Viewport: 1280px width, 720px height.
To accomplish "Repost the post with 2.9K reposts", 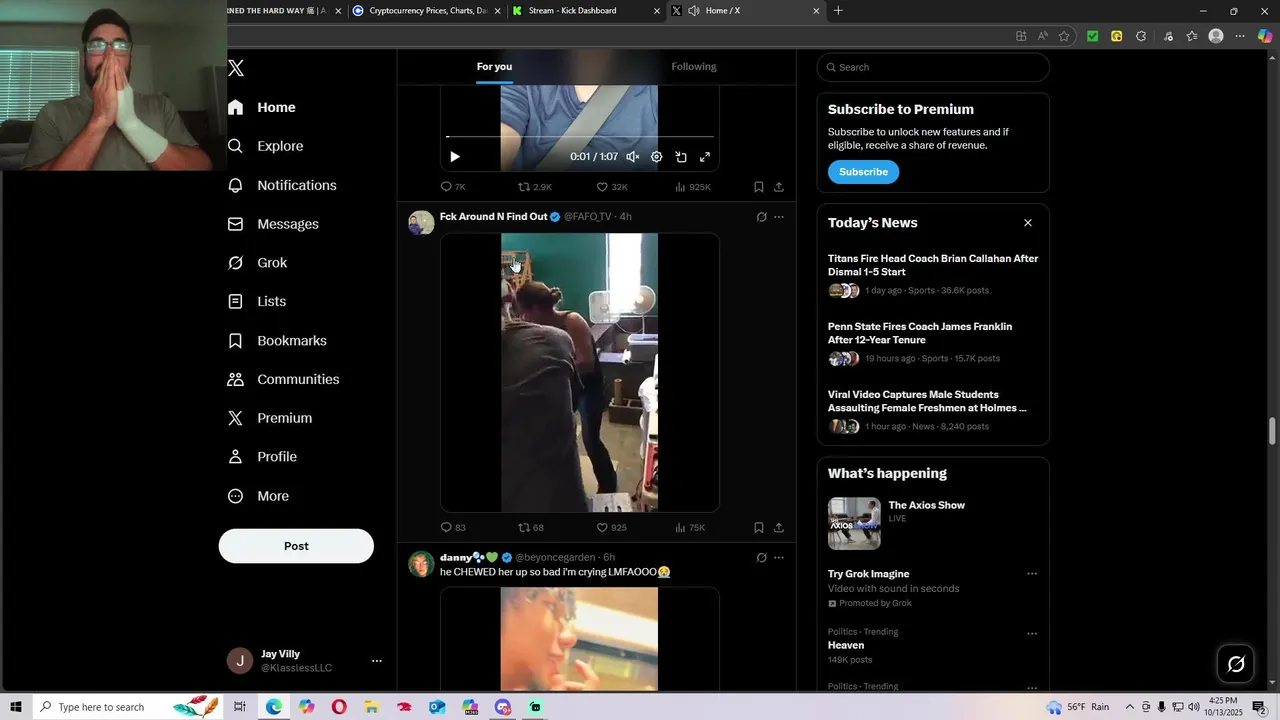I will click(534, 187).
